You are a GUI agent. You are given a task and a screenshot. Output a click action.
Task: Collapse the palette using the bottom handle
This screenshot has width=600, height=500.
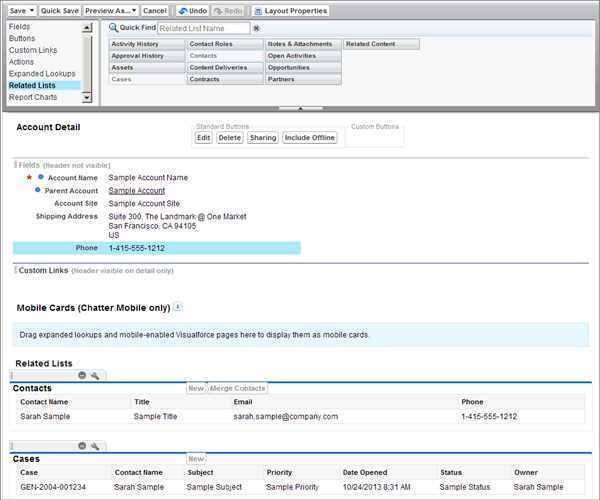pyautogui.click(x=300, y=106)
